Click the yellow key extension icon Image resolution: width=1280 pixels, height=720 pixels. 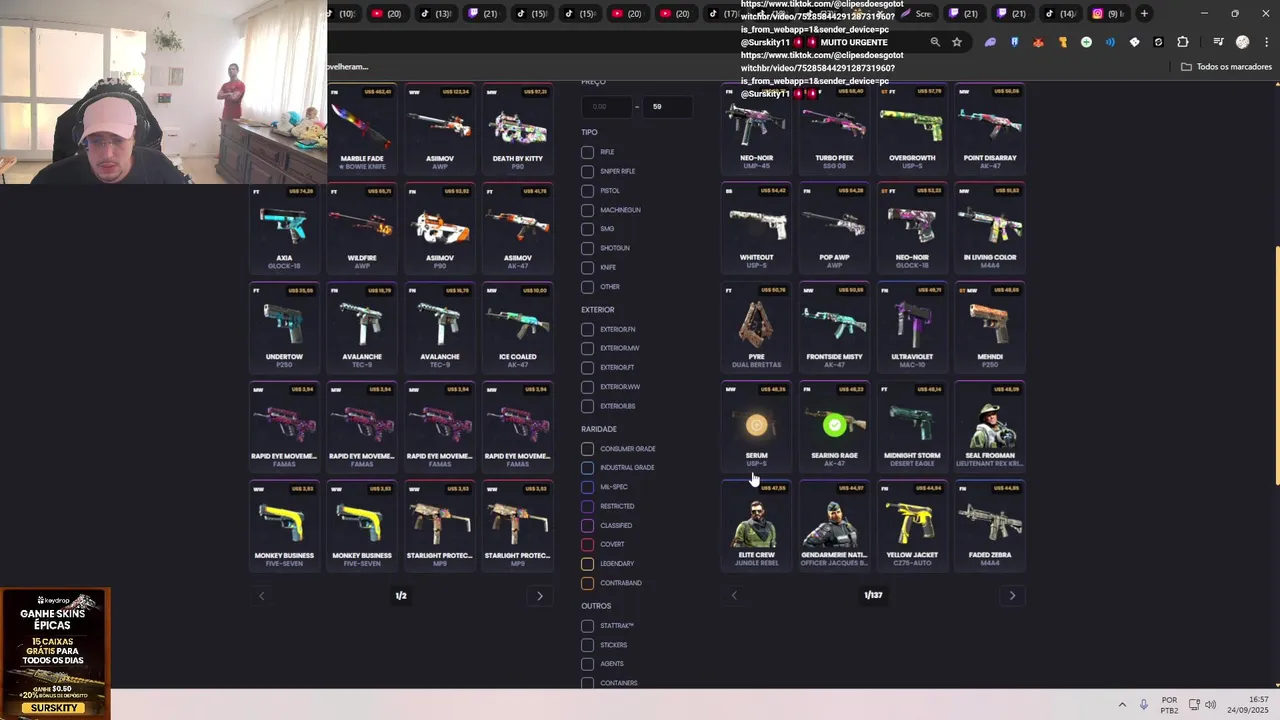pos(1062,42)
